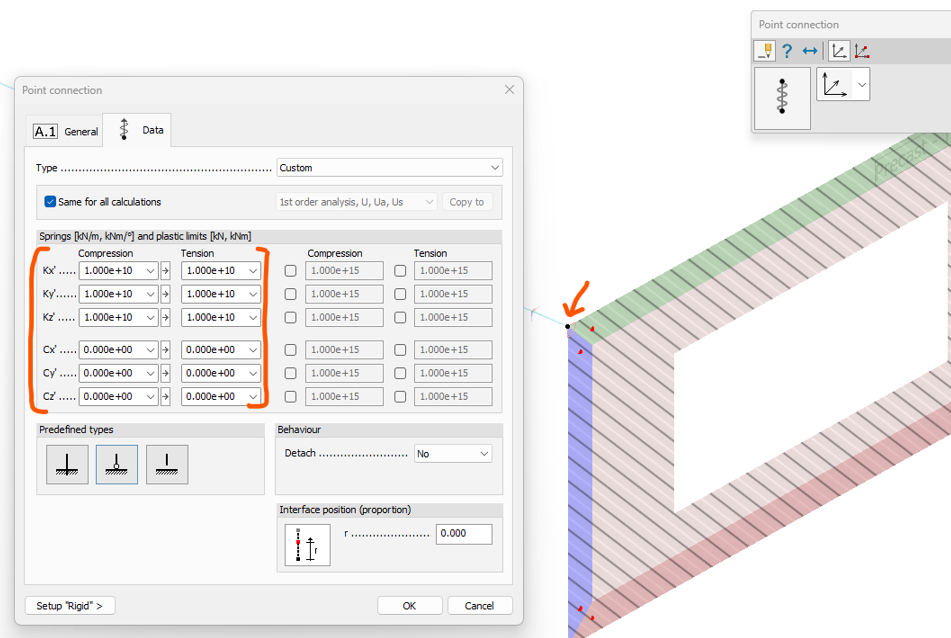Open the Cz' tension spring dropdown

pyautogui.click(x=221, y=397)
